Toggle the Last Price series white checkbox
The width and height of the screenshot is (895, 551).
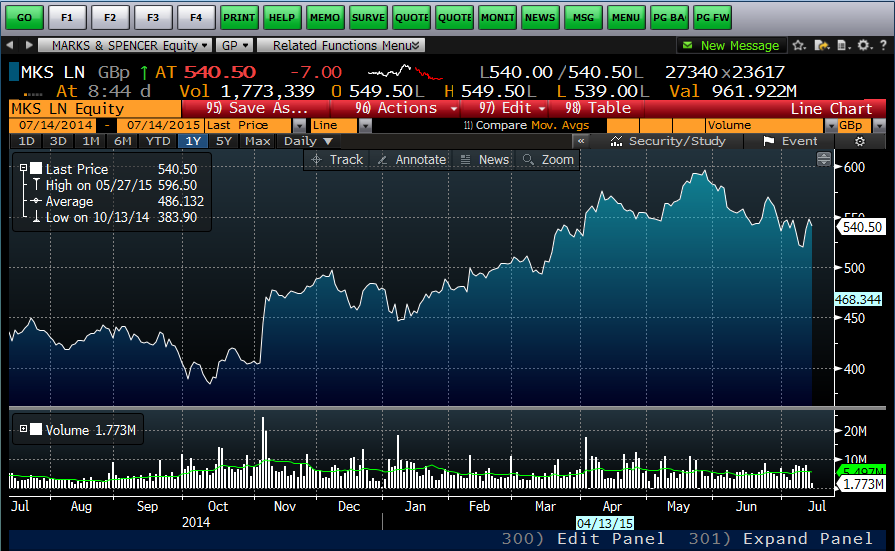(36, 169)
